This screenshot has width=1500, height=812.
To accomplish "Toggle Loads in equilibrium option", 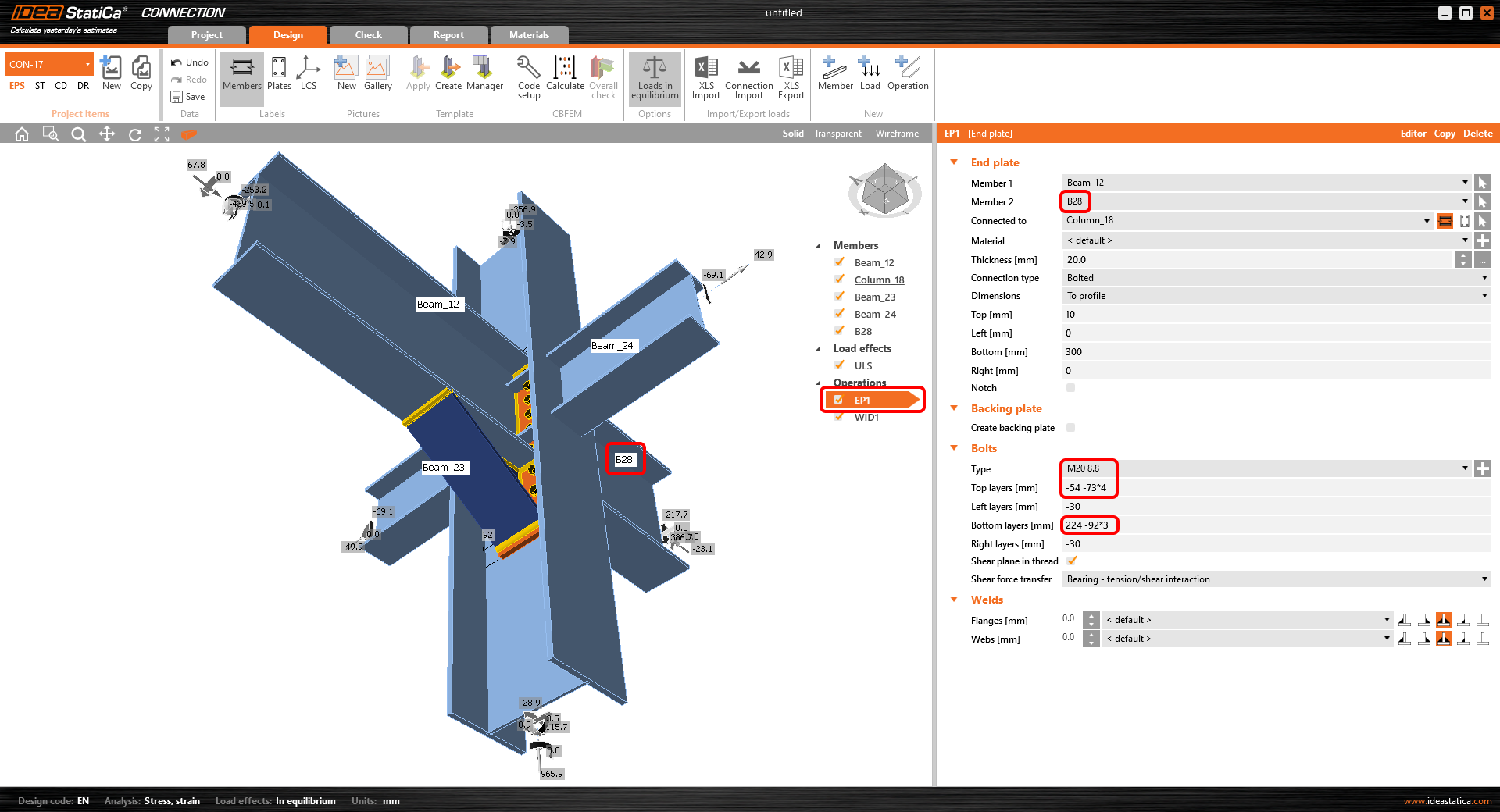I will click(x=655, y=77).
